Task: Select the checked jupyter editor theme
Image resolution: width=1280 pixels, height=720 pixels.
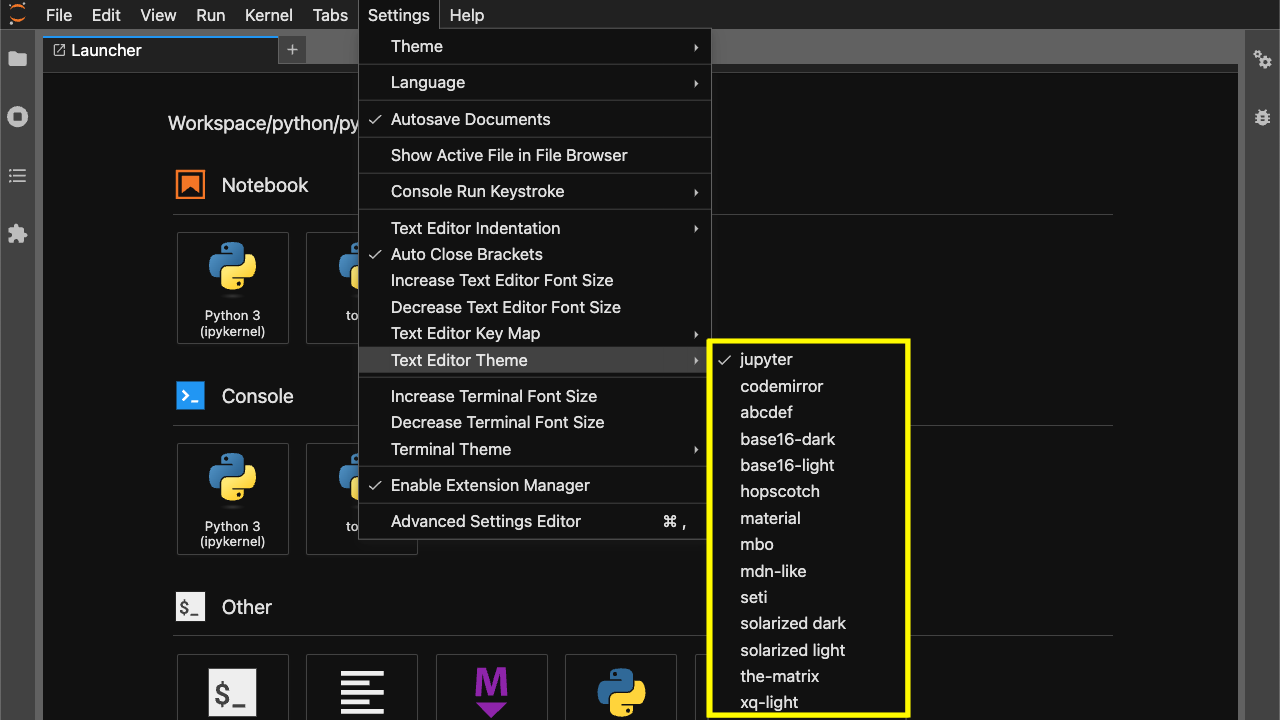Action: (x=808, y=359)
